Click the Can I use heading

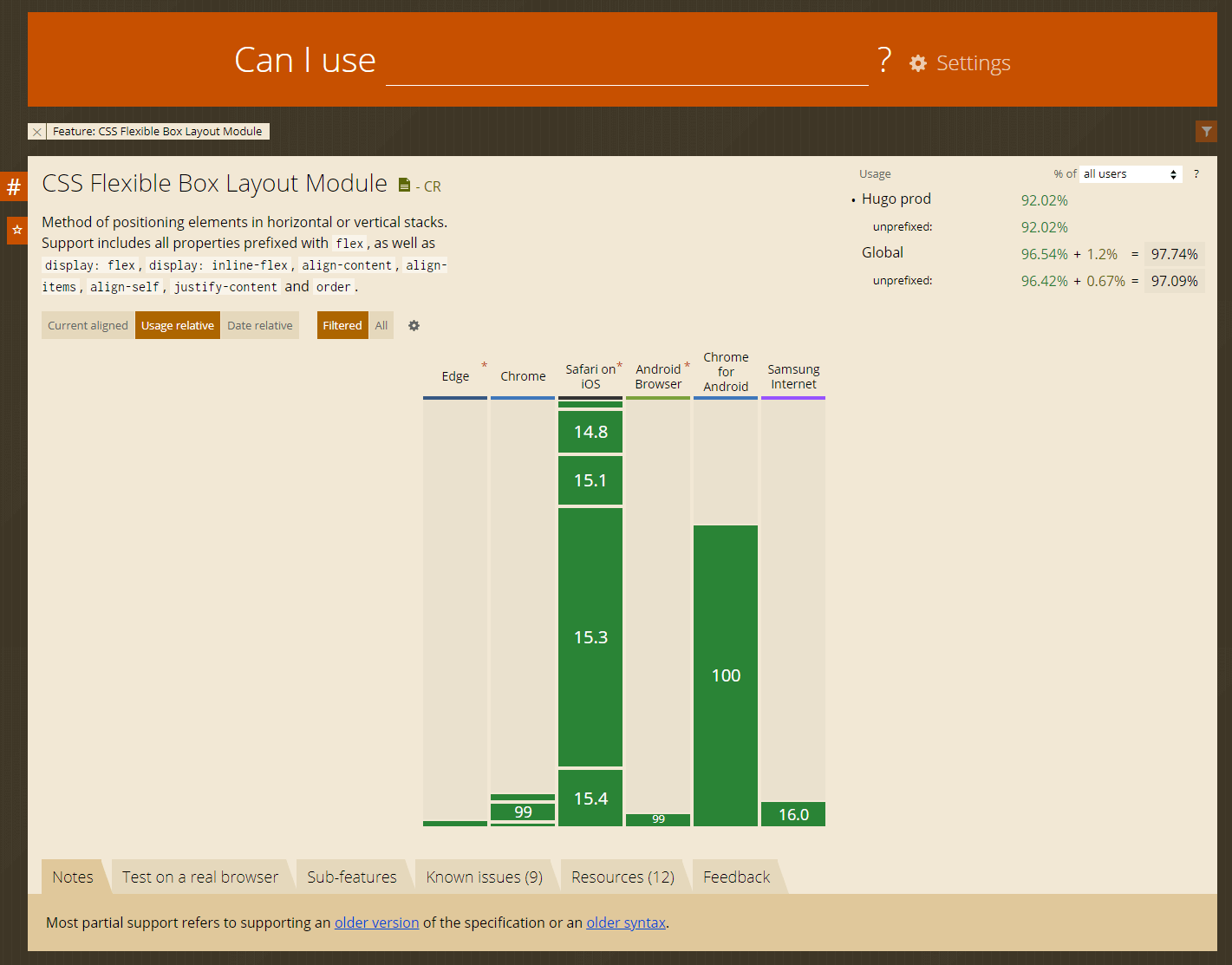pyautogui.click(x=304, y=60)
